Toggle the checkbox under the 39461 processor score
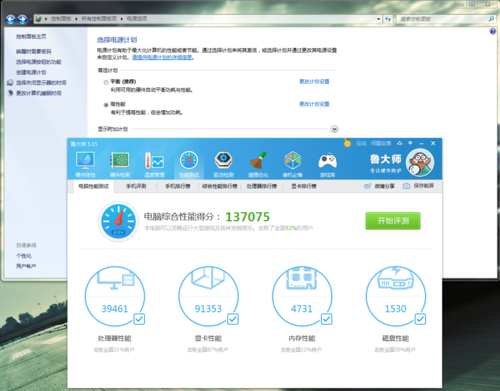 (x=139, y=319)
